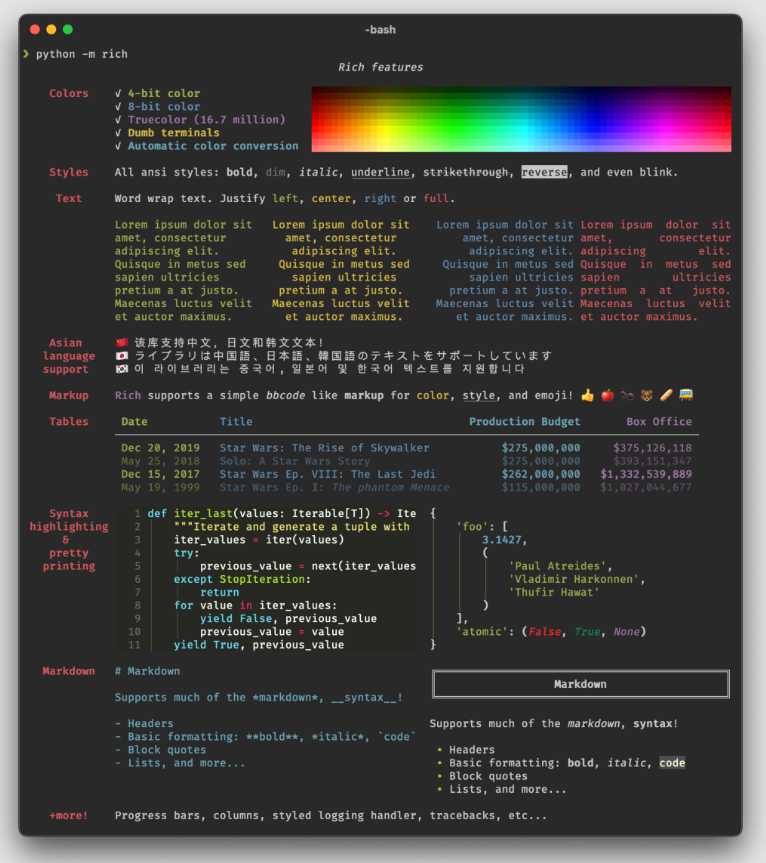Click the 'Colors' section label
This screenshot has height=863, width=766.
point(69,94)
